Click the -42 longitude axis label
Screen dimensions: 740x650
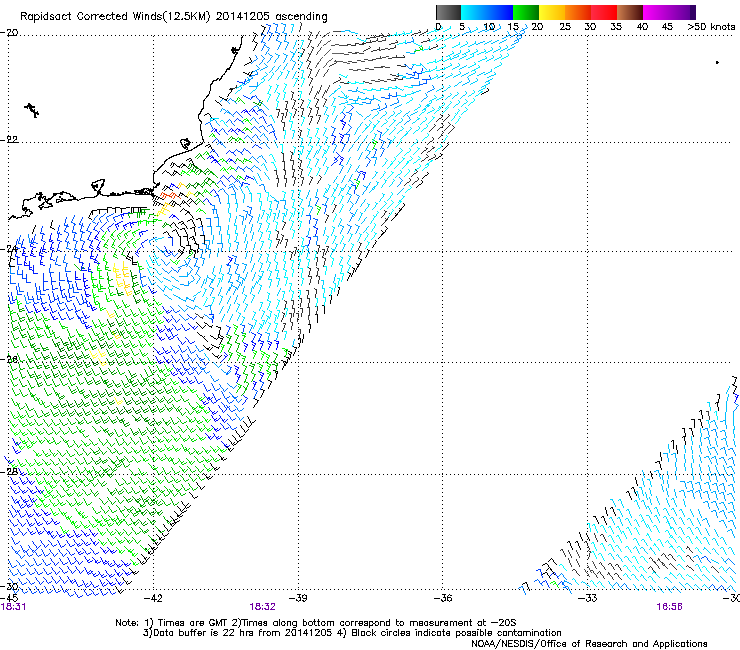(x=153, y=598)
